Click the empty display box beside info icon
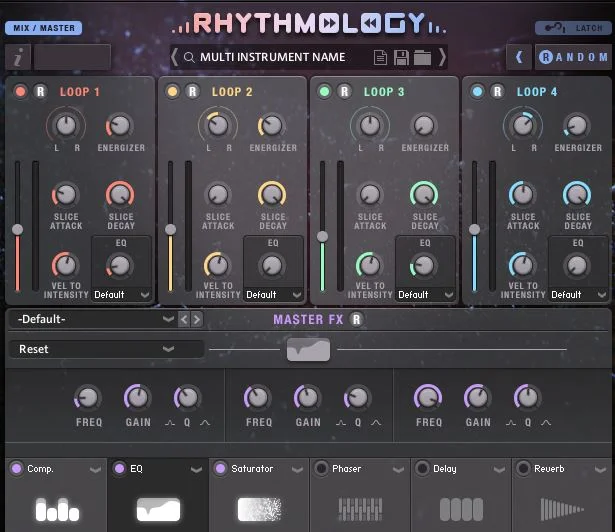 [x=73, y=57]
